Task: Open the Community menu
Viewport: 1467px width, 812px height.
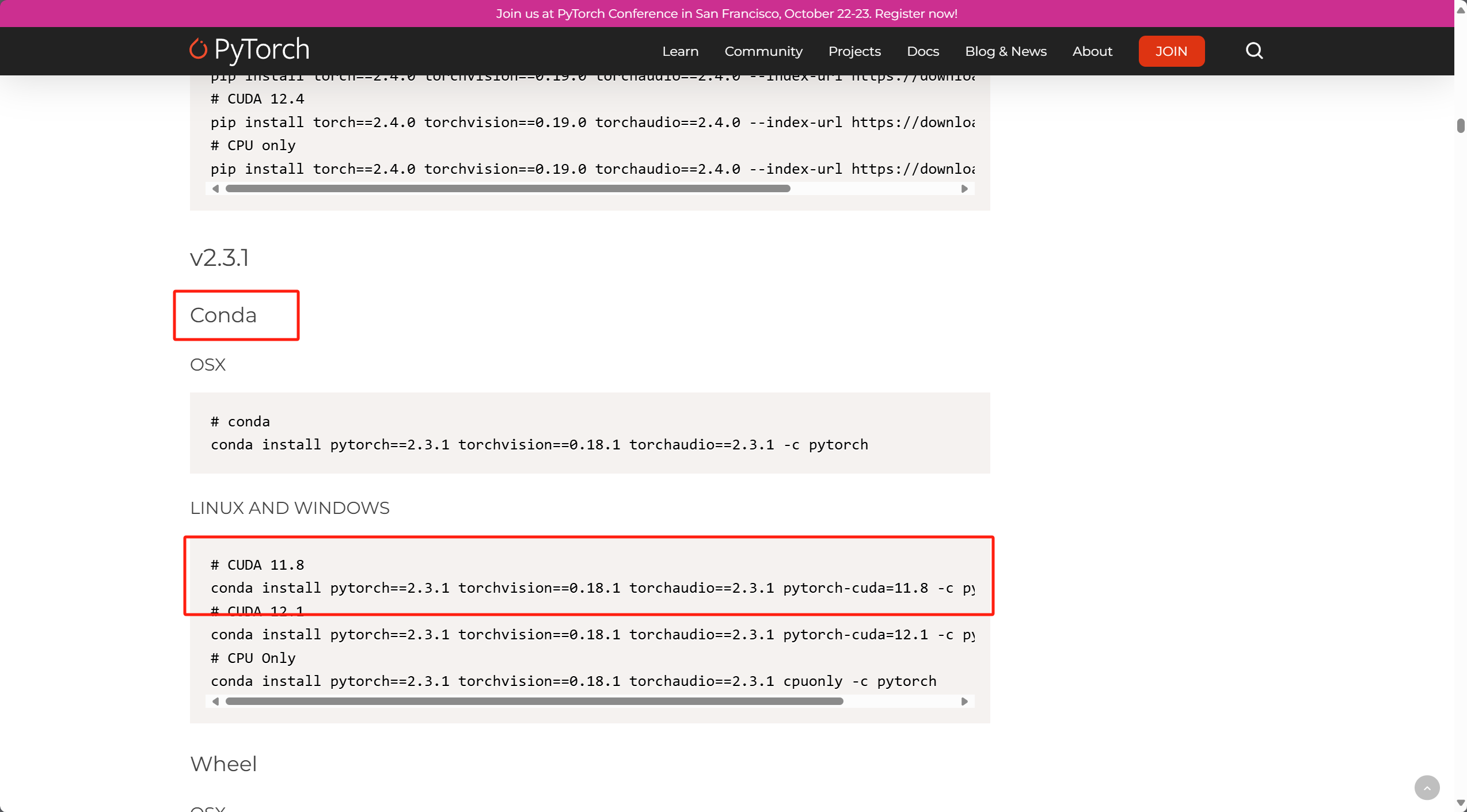Action: coord(763,51)
